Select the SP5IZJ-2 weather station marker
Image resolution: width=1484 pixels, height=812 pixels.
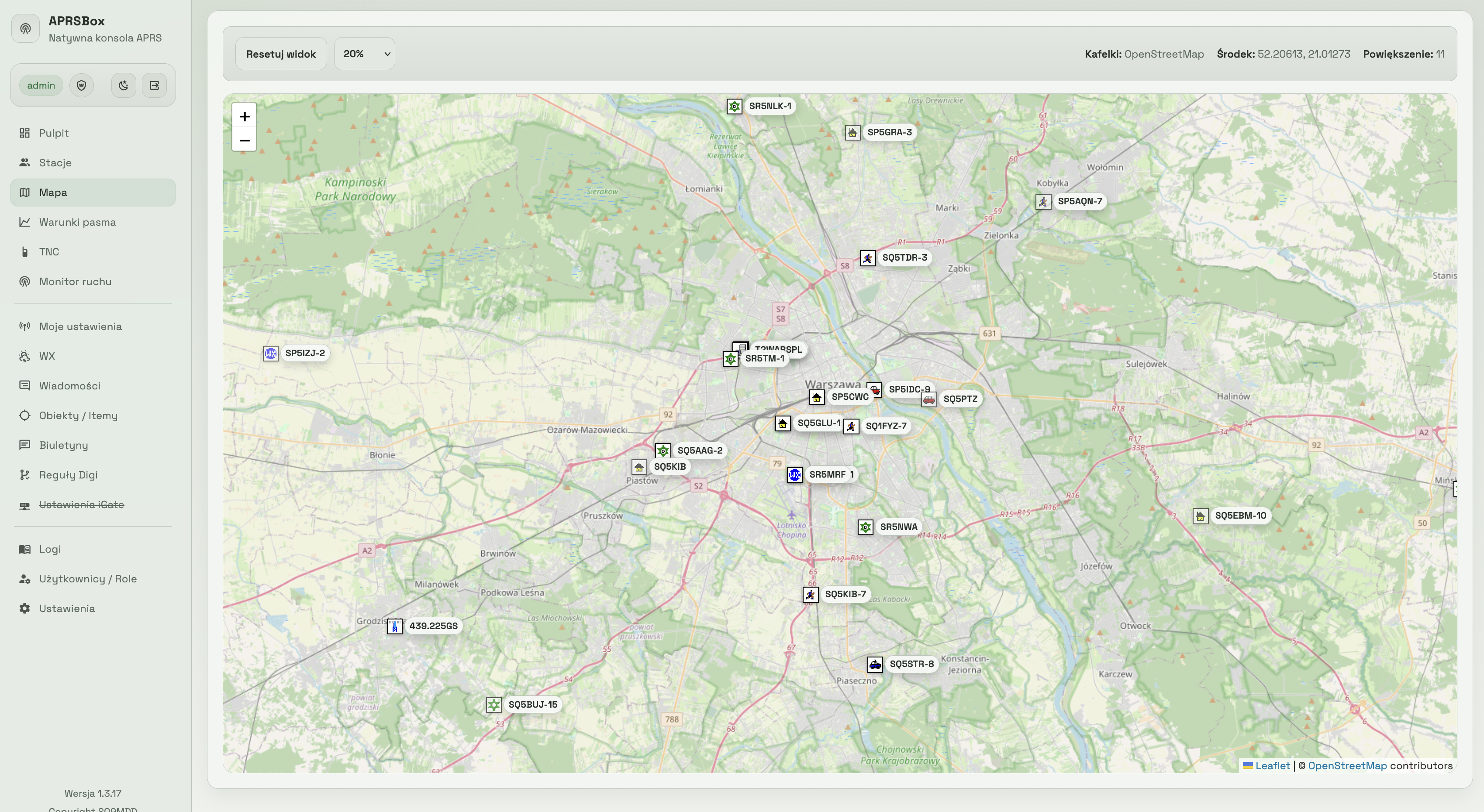point(271,353)
